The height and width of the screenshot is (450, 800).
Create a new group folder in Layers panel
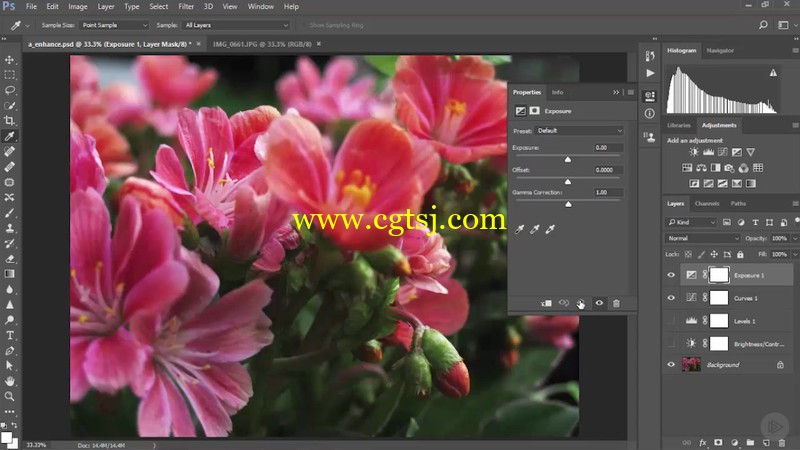(750, 442)
